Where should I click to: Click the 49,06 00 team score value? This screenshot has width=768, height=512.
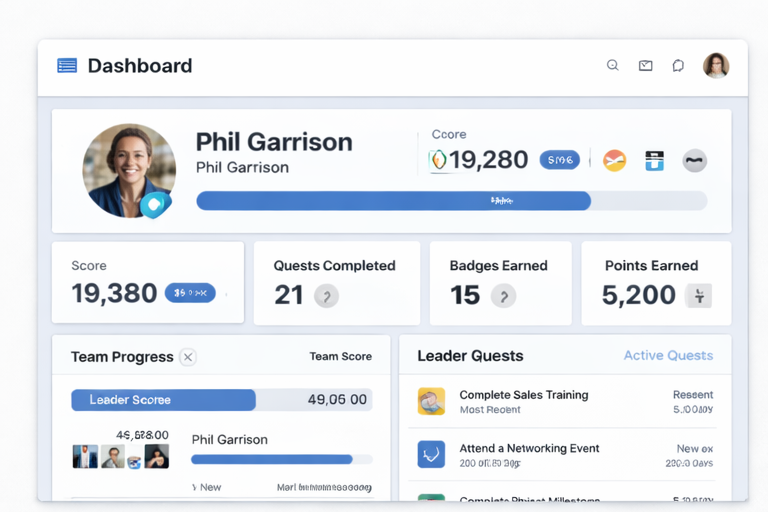tap(337, 400)
